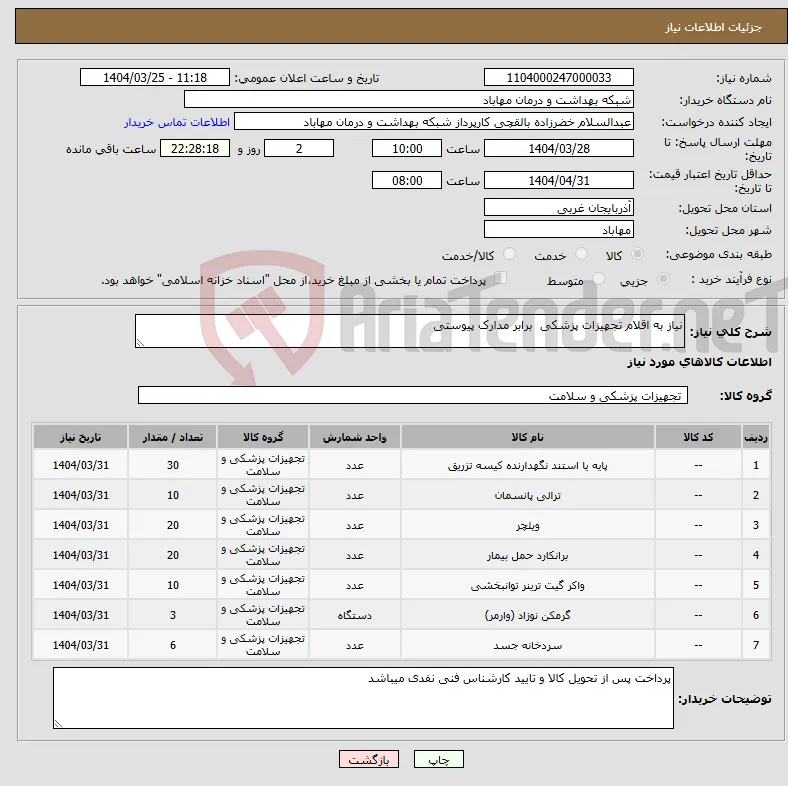
Task: Click the گروه کالا column header
Action: pos(263,437)
